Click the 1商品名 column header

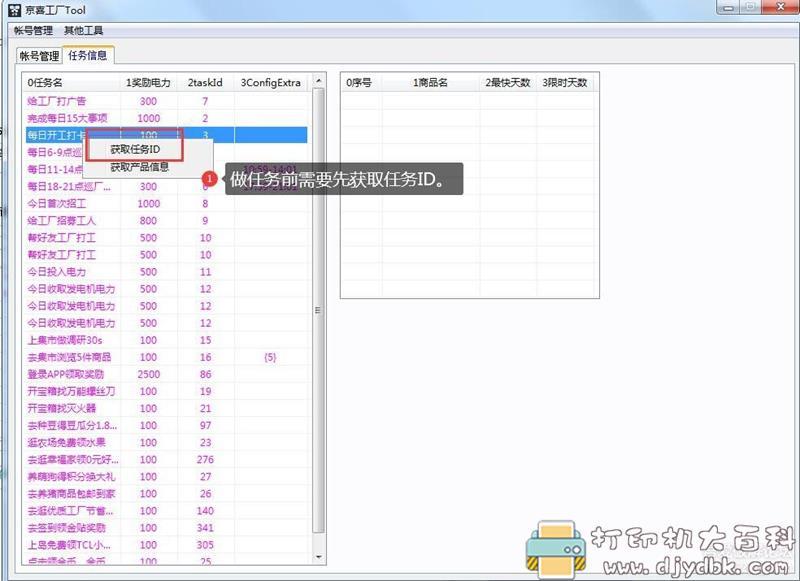tap(431, 83)
